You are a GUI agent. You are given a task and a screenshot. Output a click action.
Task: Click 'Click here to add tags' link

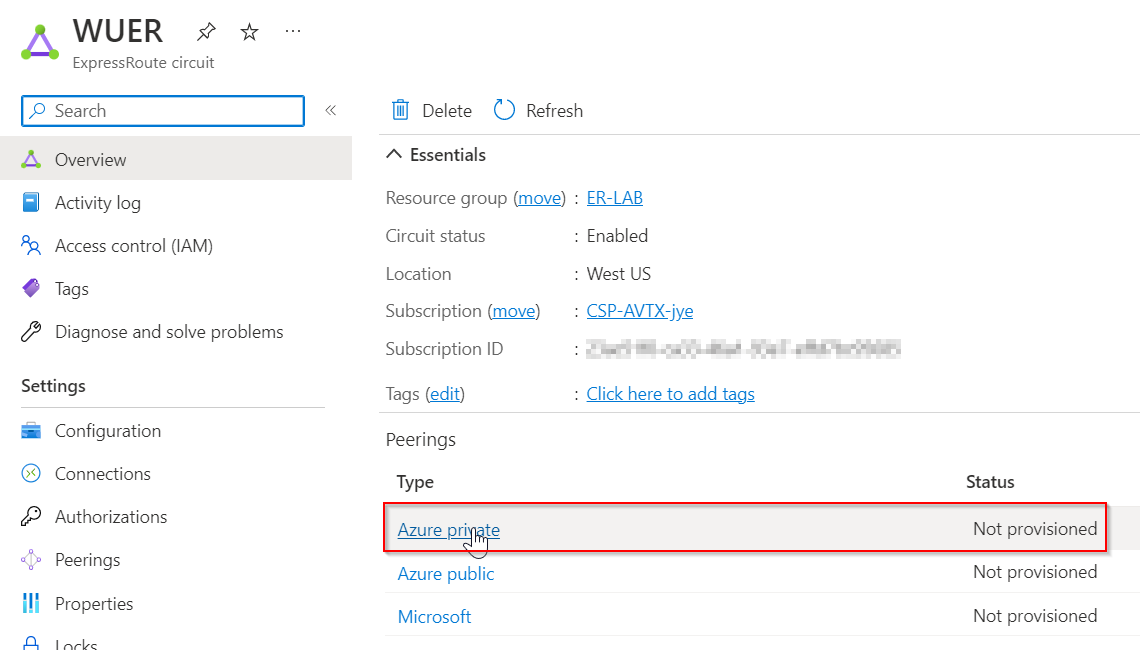(670, 393)
